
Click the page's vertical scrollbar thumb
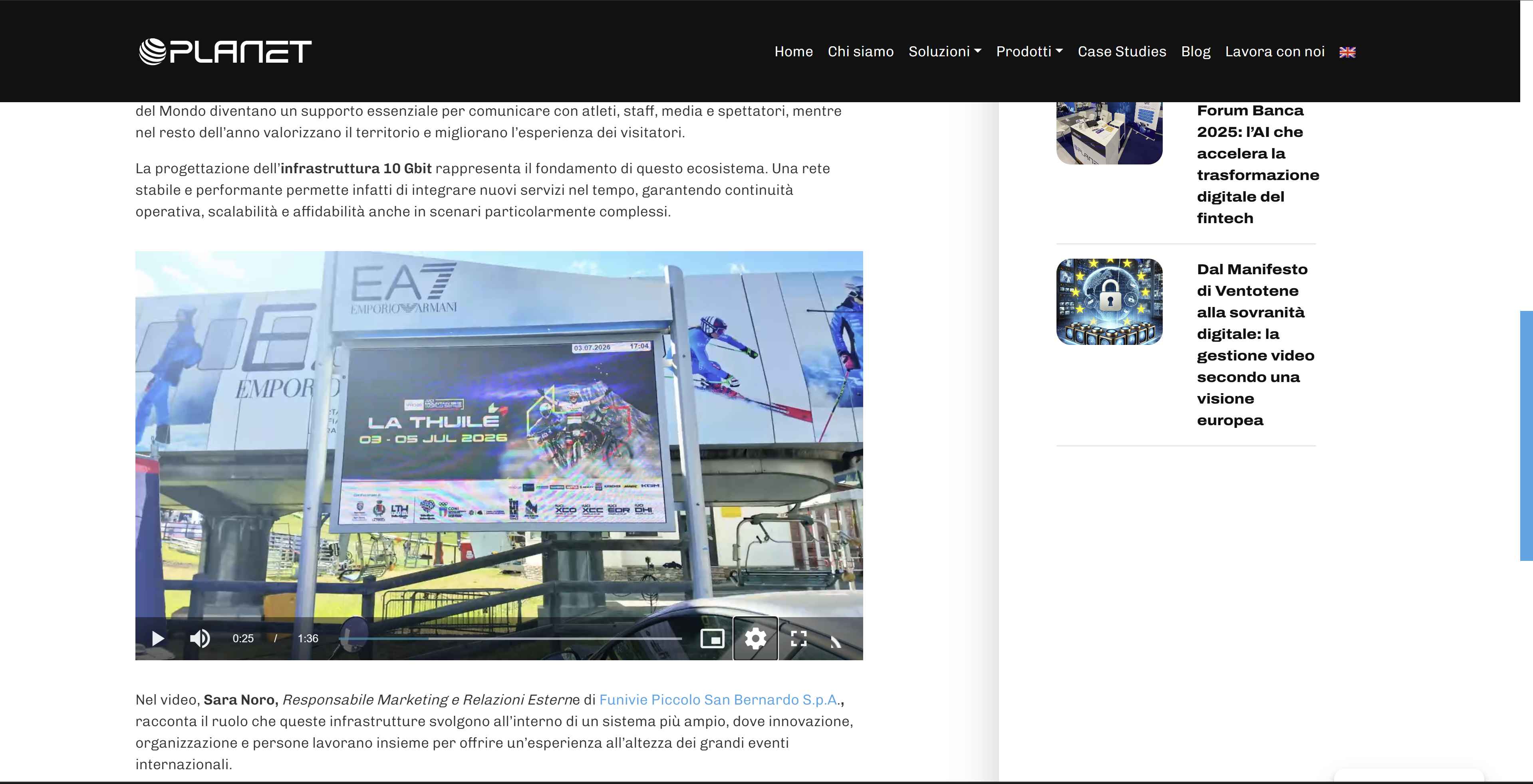[x=1527, y=436]
